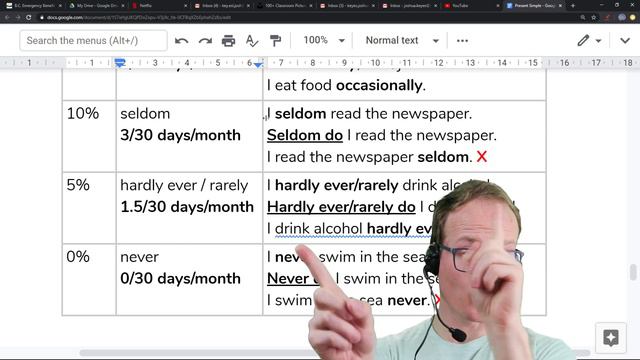
Task: Click the right indent marker on ruler
Action: click(x=258, y=64)
